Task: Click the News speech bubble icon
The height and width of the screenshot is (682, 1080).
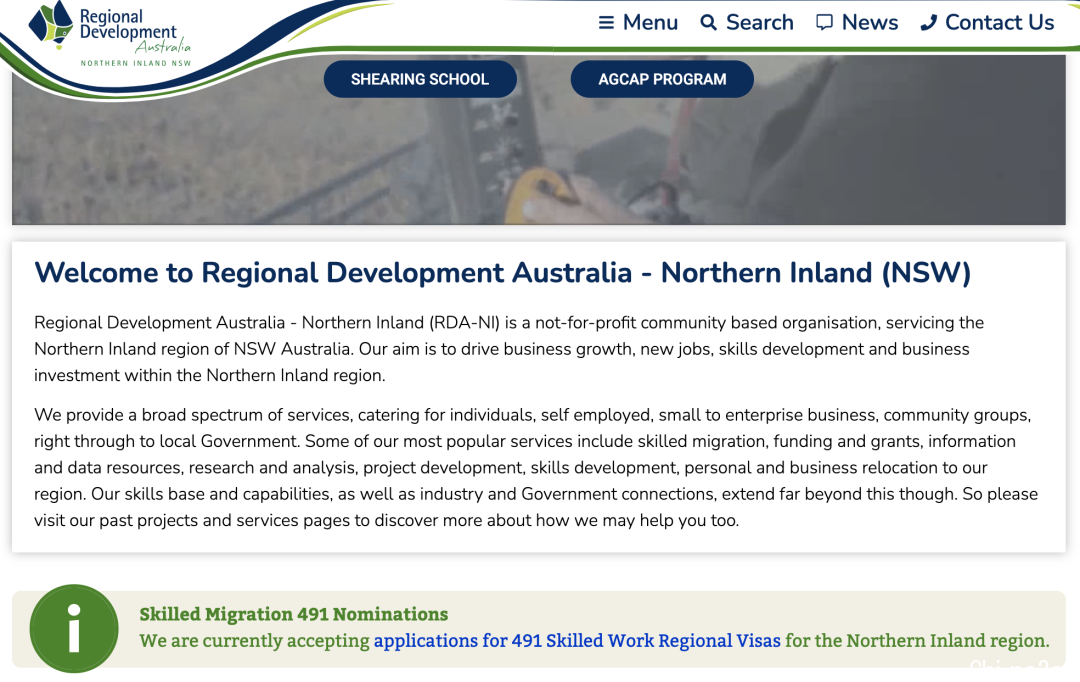Action: (824, 23)
